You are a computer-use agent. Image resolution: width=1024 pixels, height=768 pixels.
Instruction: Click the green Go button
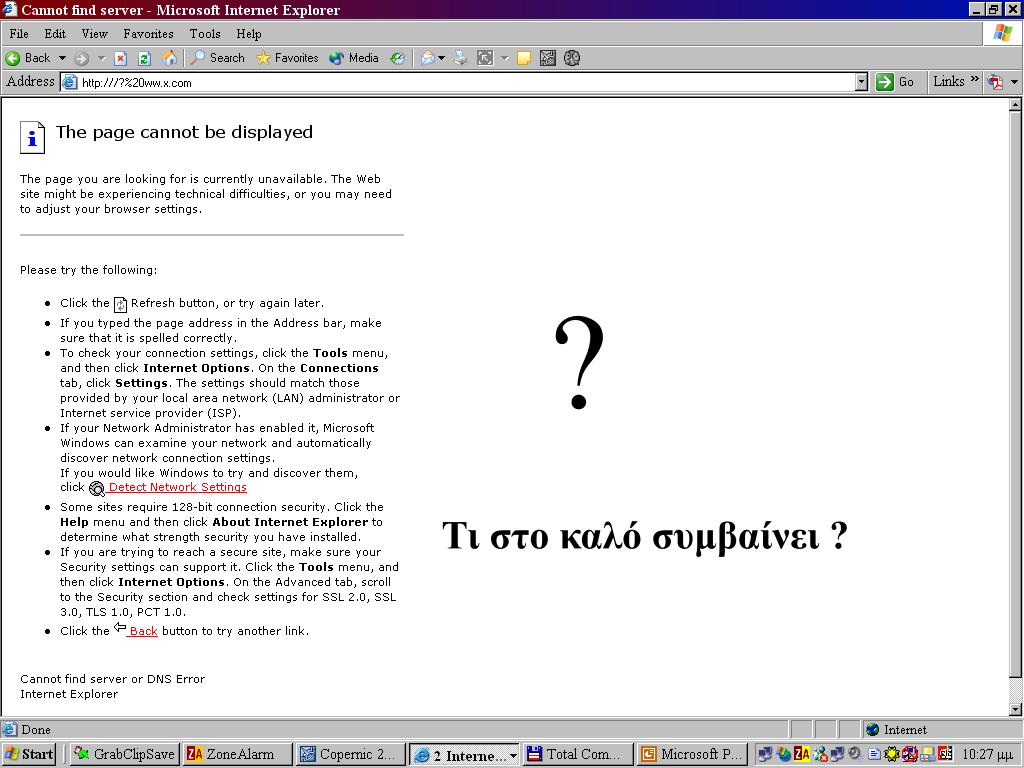pos(895,82)
